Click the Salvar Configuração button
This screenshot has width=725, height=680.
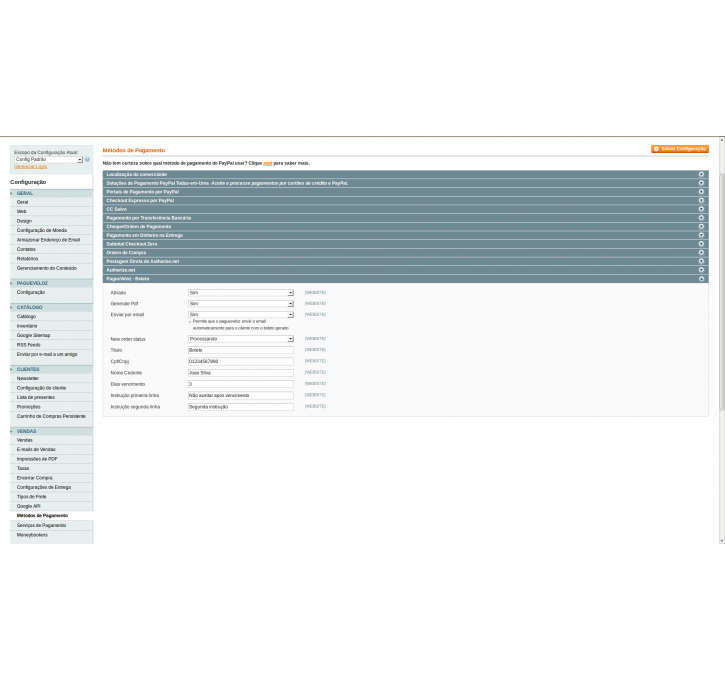pos(680,149)
